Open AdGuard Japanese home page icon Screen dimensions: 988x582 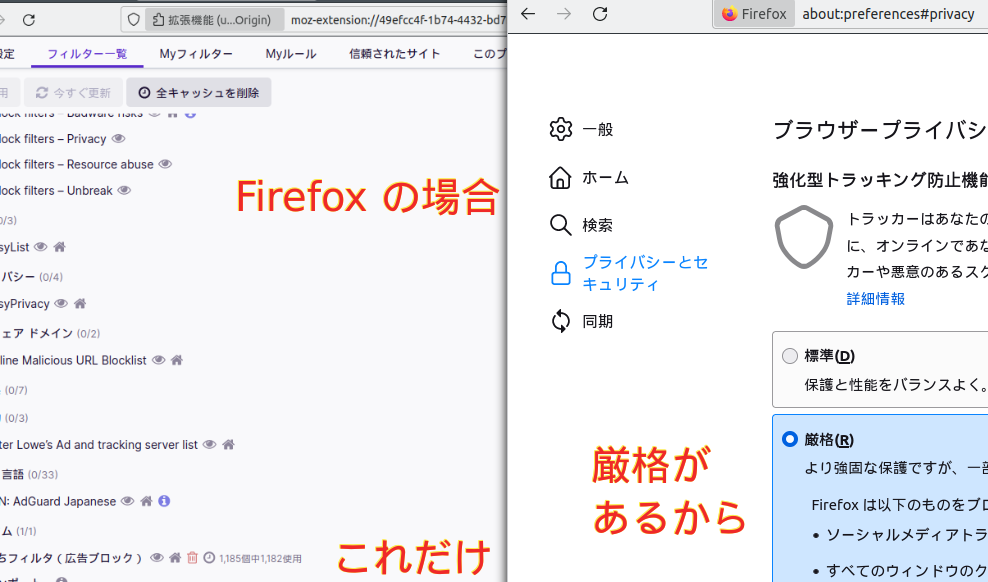tap(146, 501)
